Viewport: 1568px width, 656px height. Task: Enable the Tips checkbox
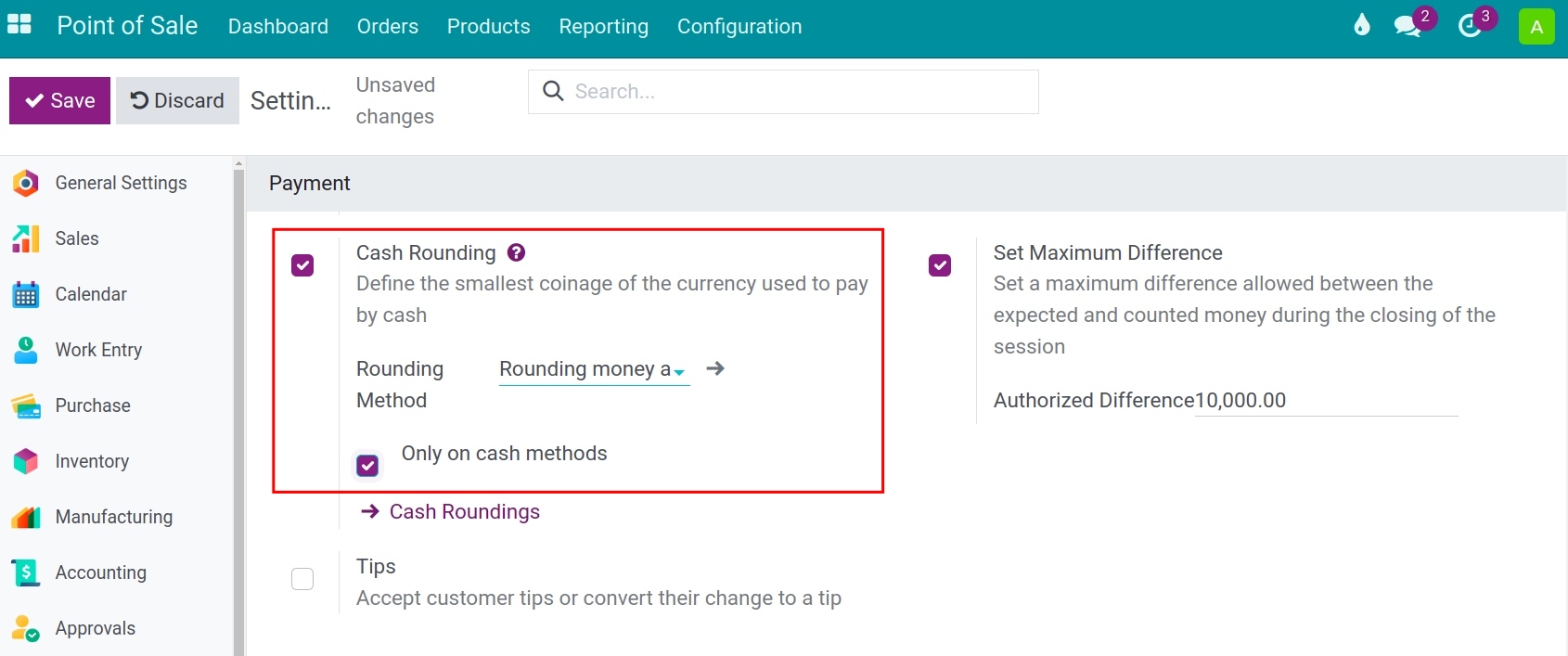click(x=302, y=579)
